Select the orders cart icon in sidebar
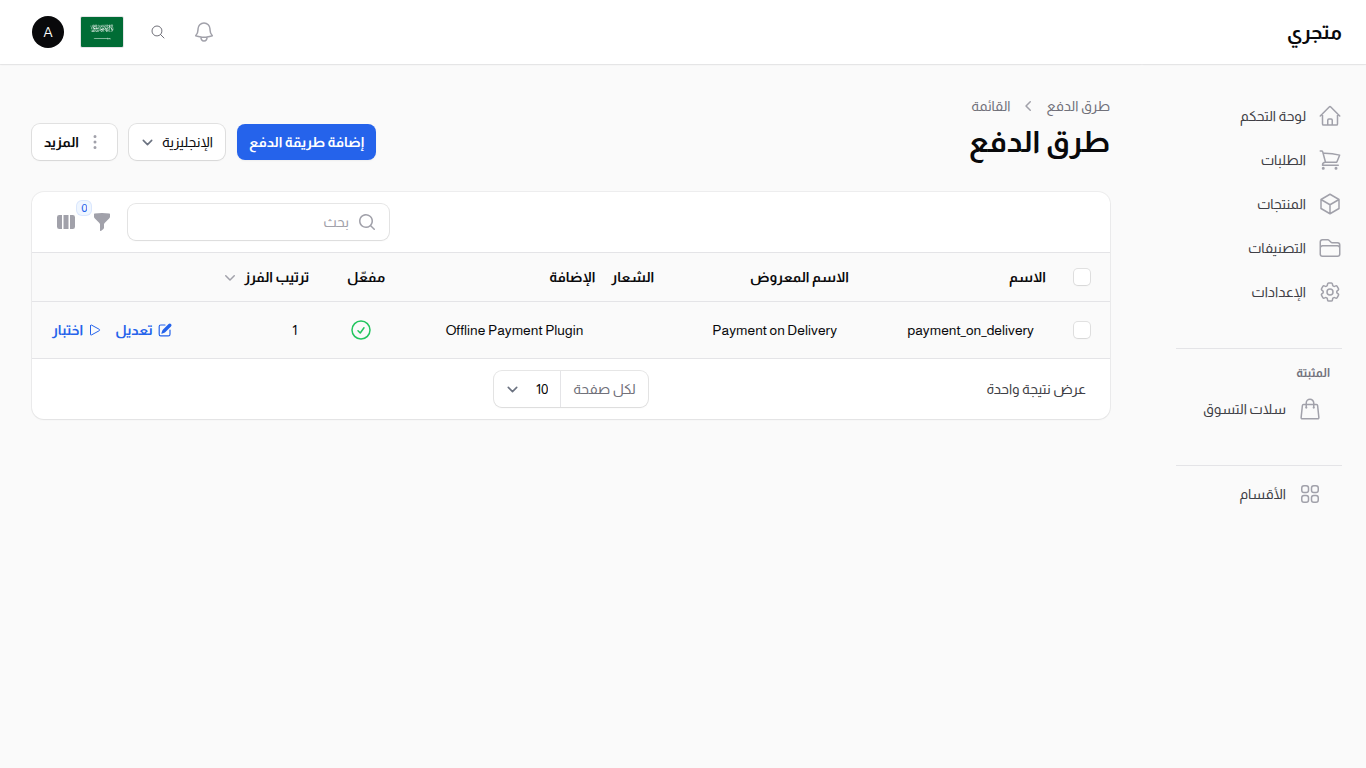Screen dimensions: 1366x768 [1330, 160]
